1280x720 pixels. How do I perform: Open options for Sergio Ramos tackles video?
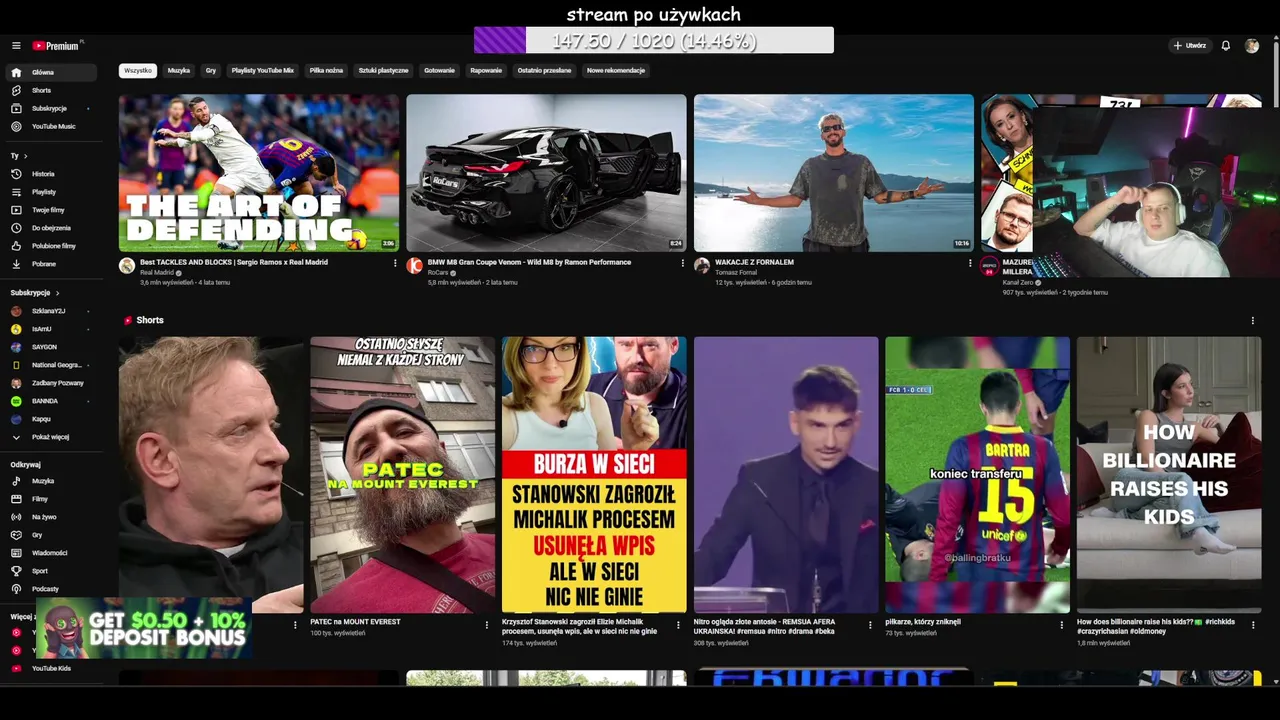pyautogui.click(x=395, y=264)
